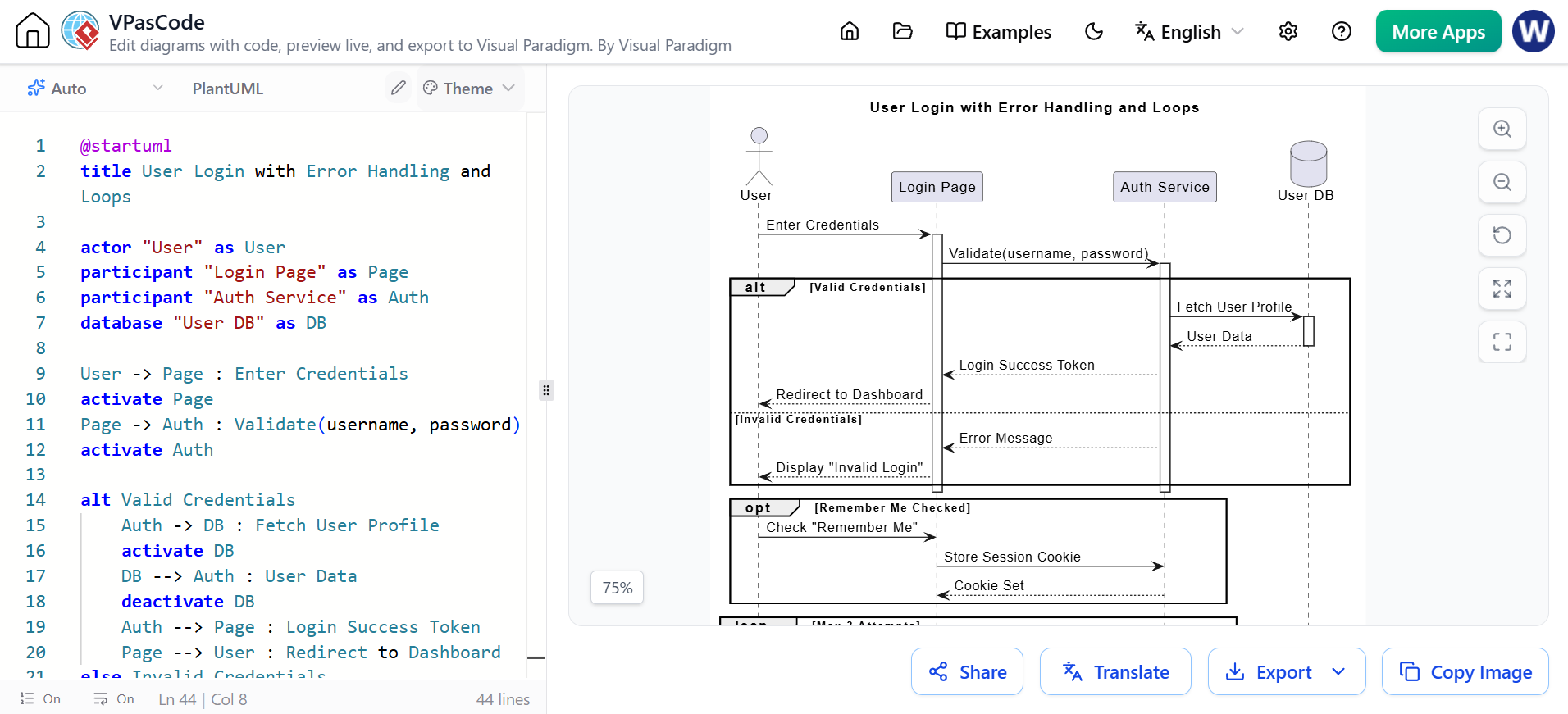This screenshot has width=1568, height=714.
Task: Expand the Export dropdown arrow
Action: 1339,671
